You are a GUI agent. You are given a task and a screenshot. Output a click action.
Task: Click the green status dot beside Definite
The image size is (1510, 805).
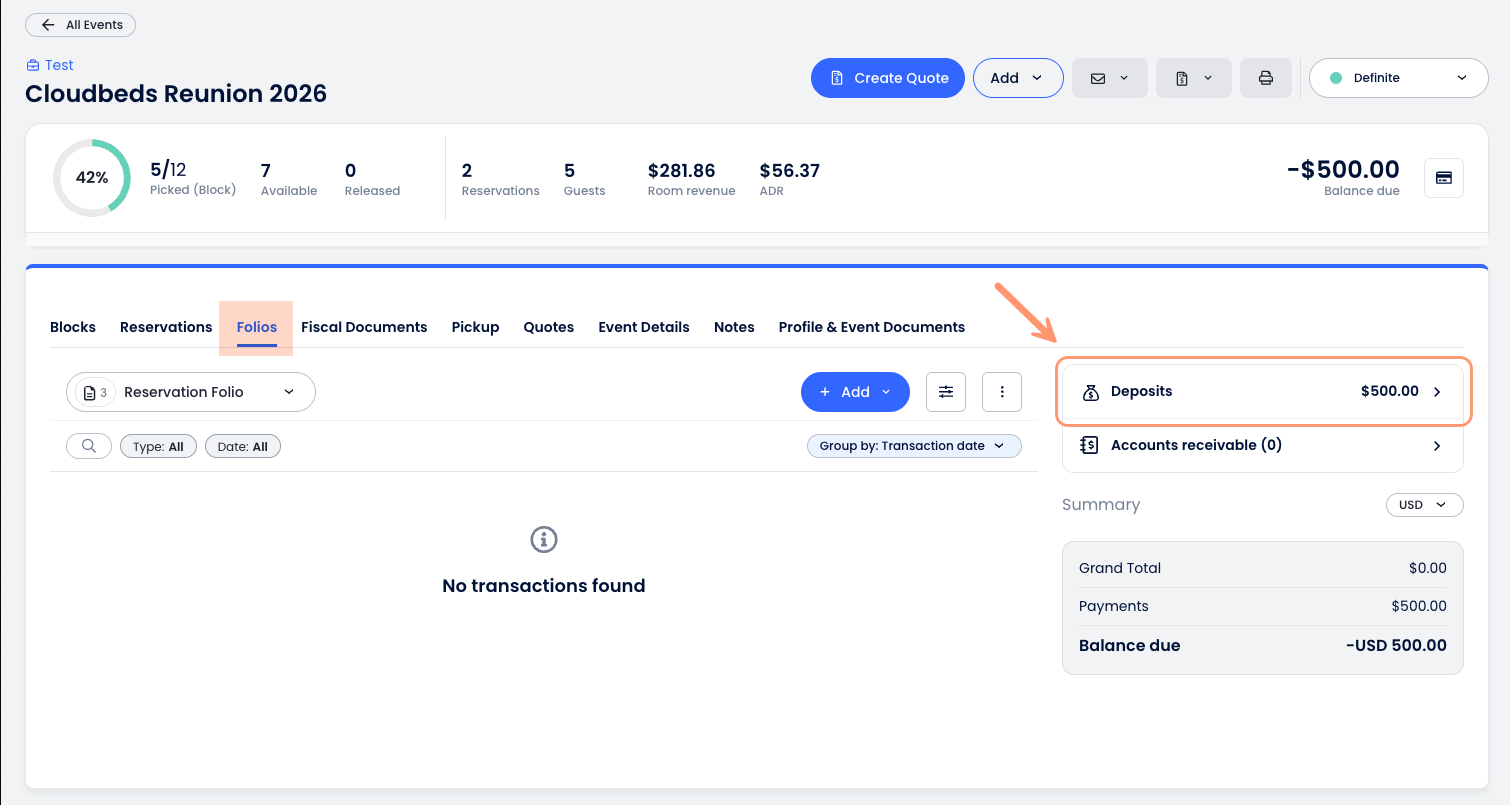click(x=1335, y=78)
